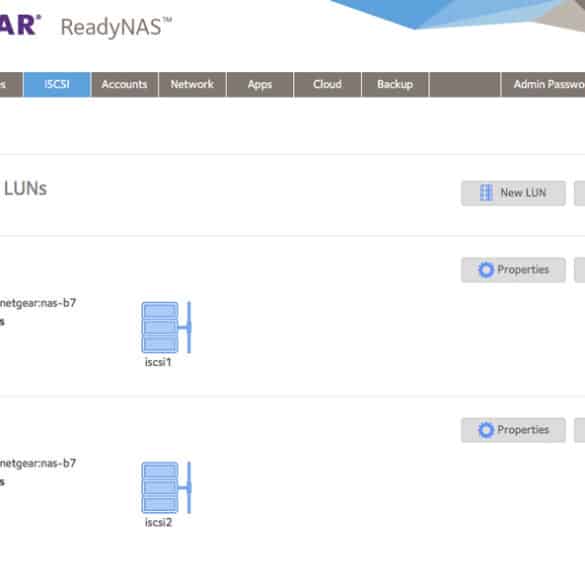Click gear icon in iscsi2 Properties button

[486, 430]
